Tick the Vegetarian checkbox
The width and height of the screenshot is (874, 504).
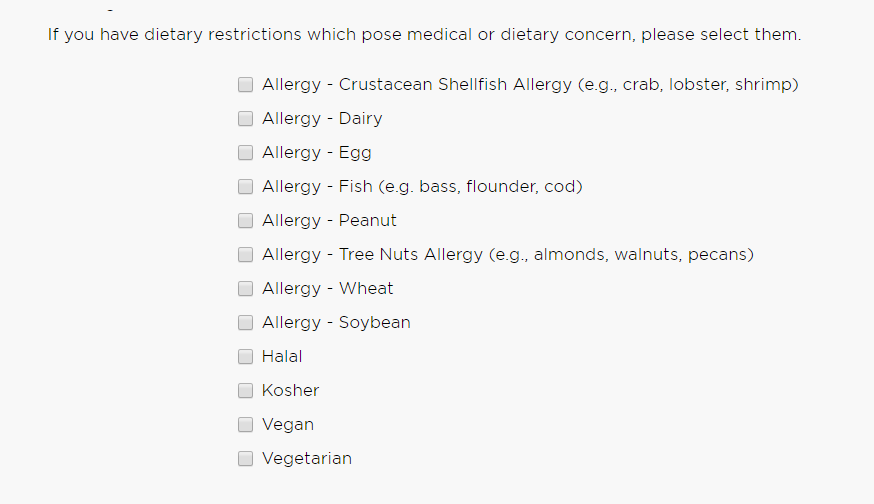point(245,459)
